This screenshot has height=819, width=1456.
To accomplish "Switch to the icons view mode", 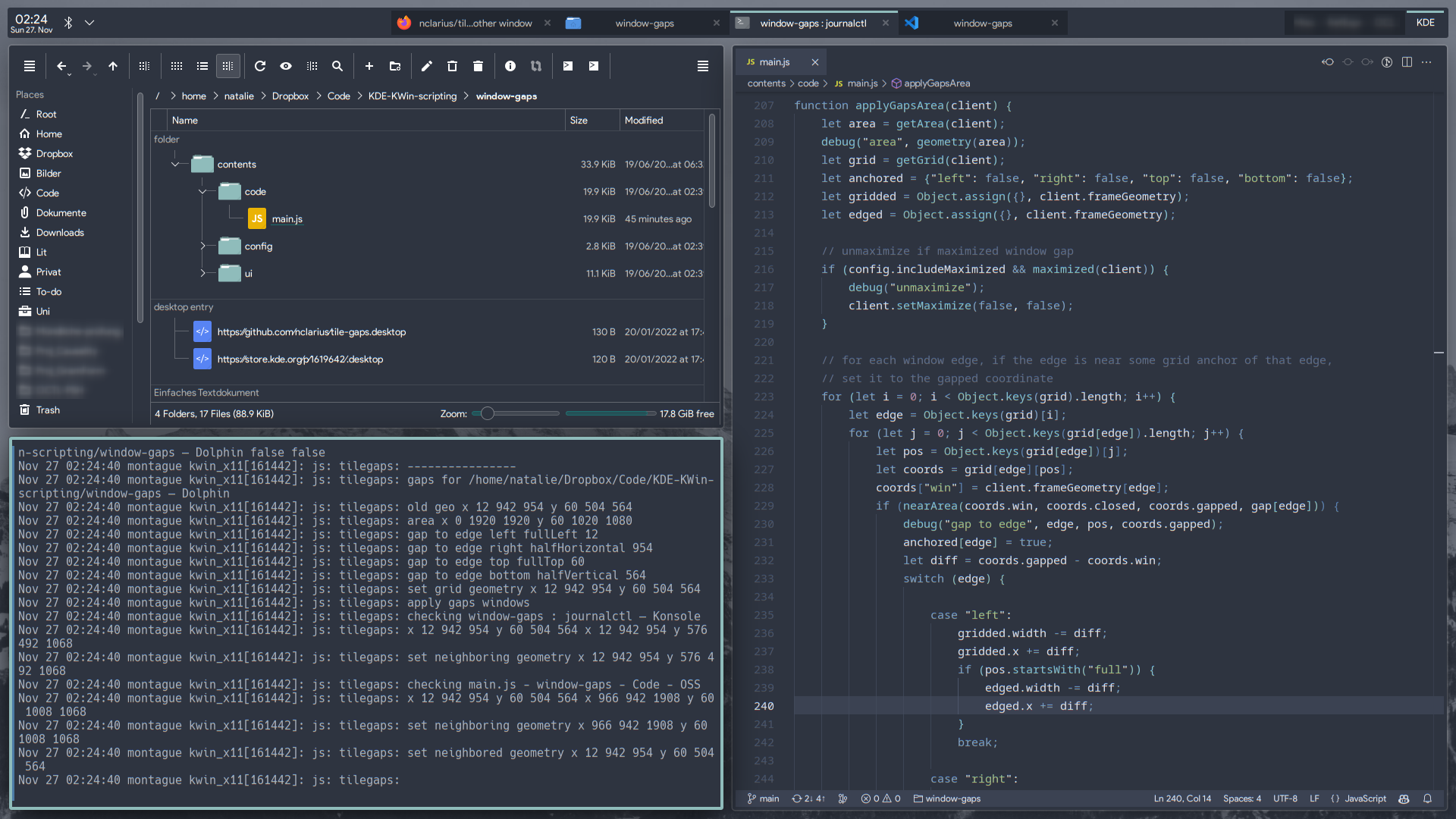I will pos(177,67).
